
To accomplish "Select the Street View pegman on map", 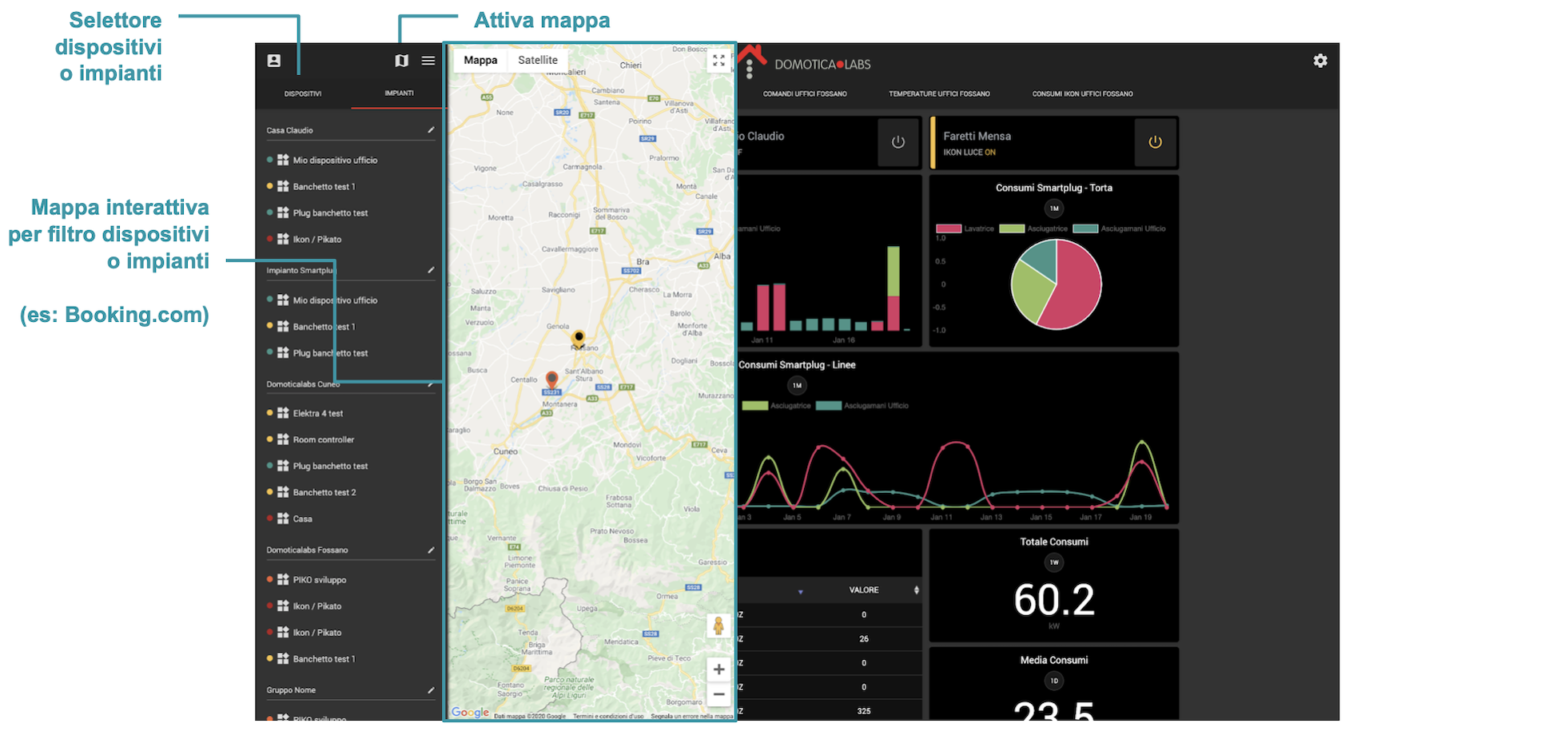I will (718, 626).
